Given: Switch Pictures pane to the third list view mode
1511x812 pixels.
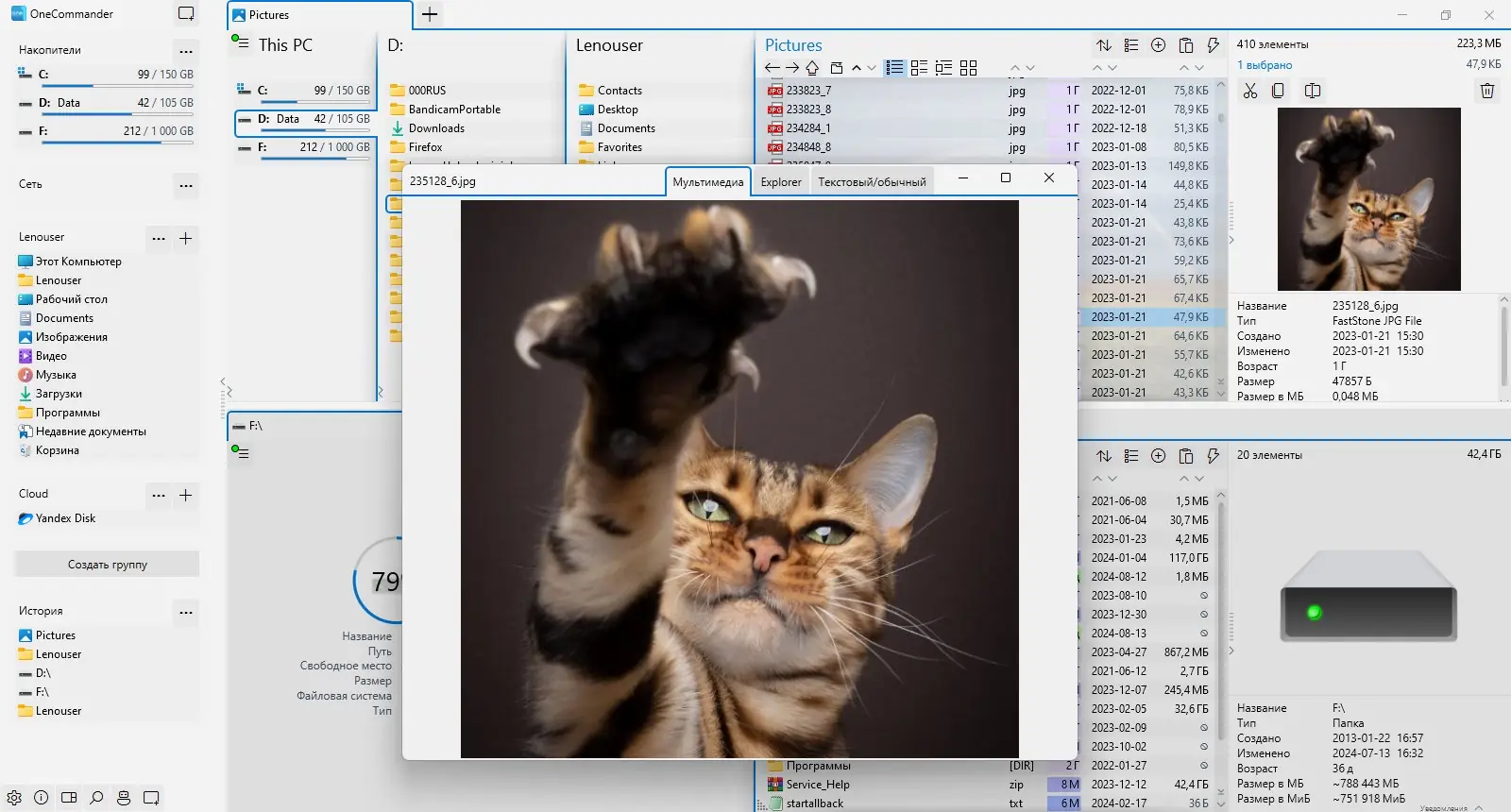Looking at the screenshot, I should pos(943,68).
